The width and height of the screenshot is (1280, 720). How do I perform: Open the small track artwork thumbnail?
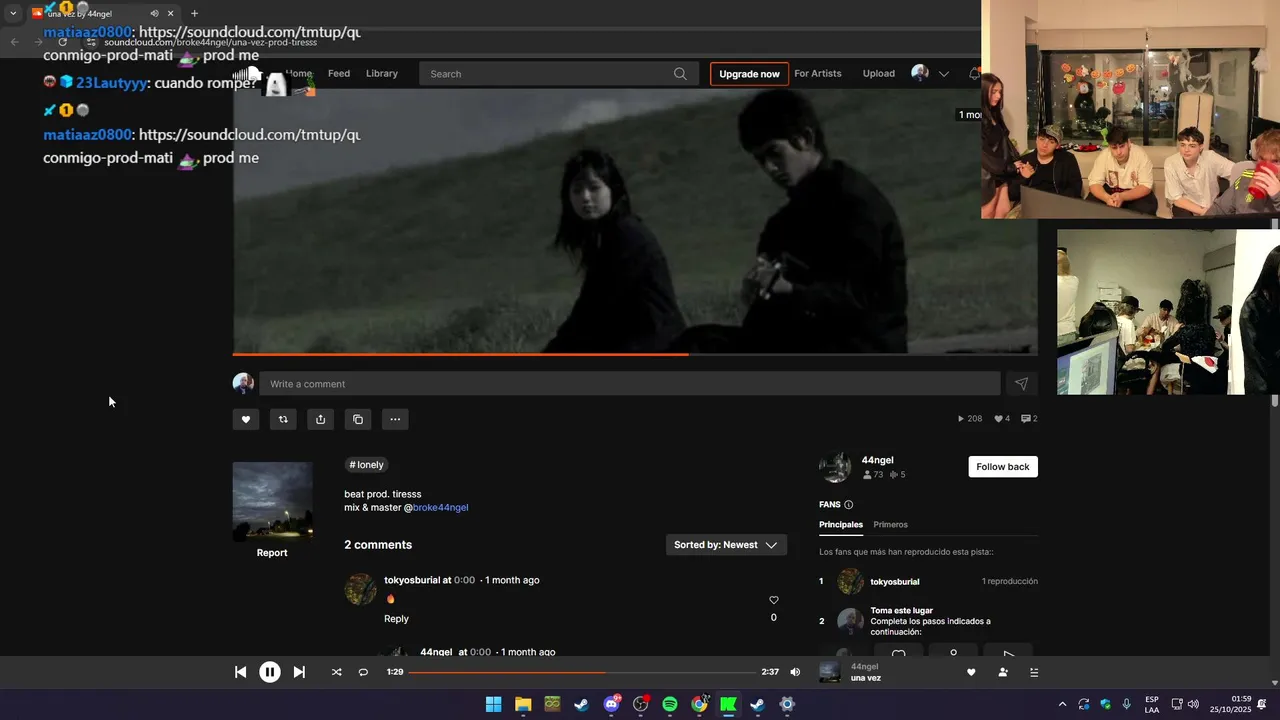click(273, 502)
